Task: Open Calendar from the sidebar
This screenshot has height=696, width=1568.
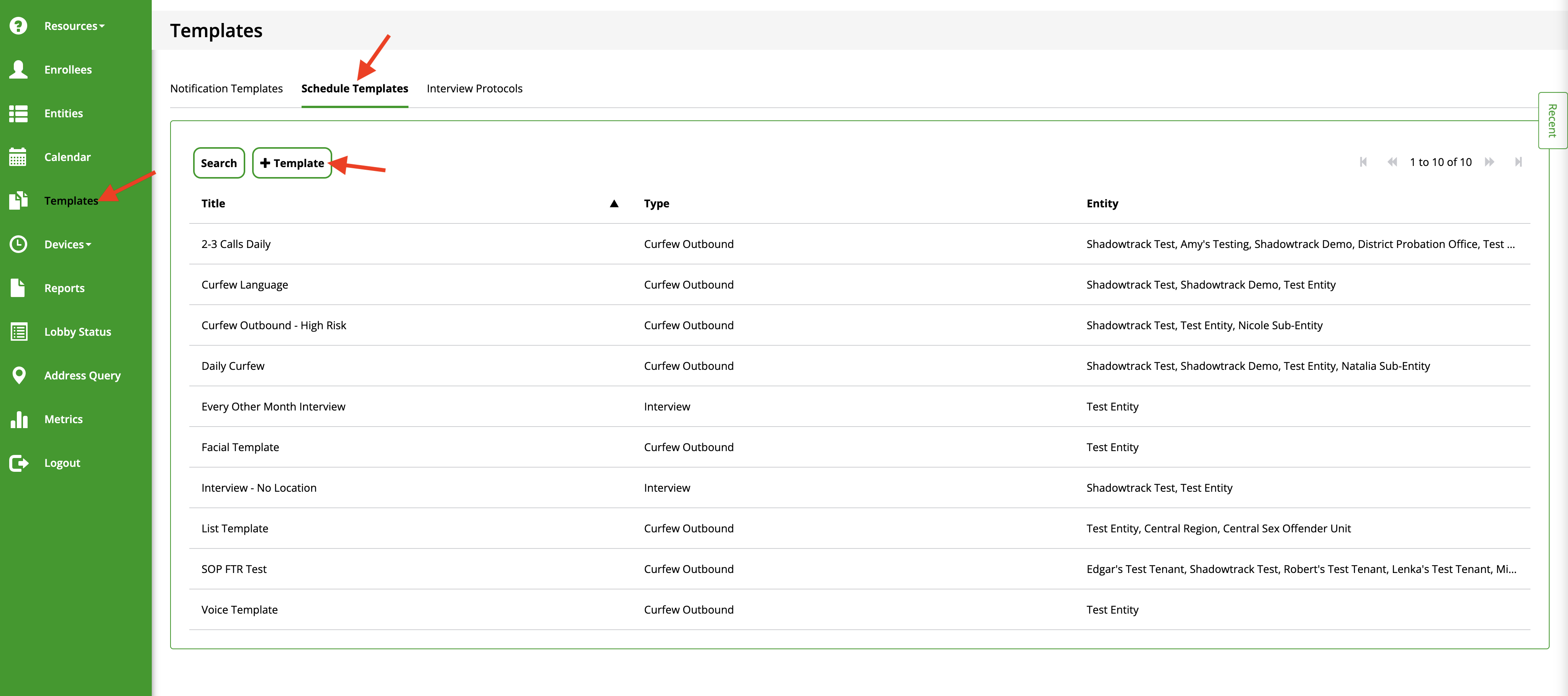Action: [67, 157]
